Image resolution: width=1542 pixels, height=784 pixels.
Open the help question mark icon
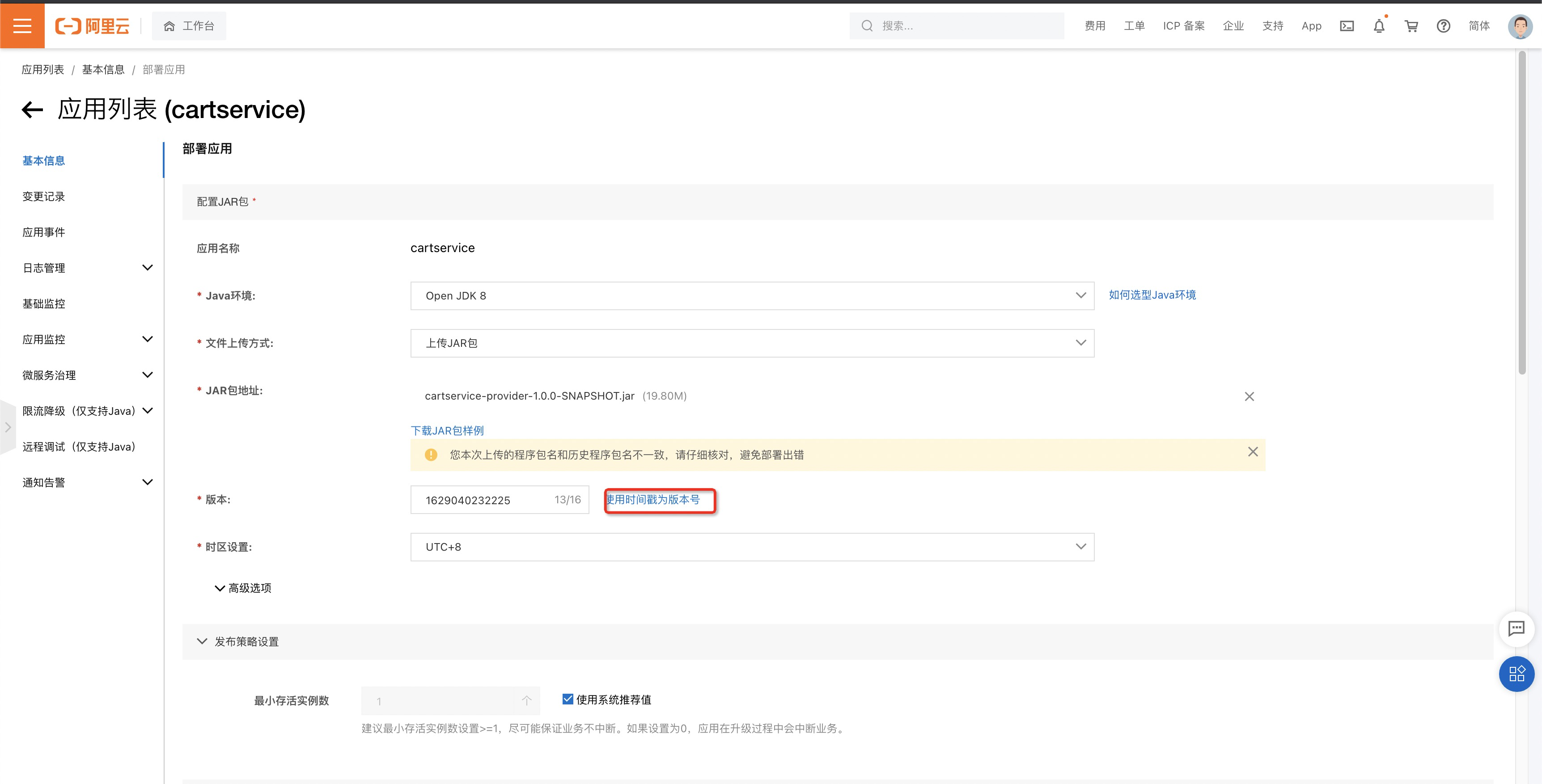1443,26
